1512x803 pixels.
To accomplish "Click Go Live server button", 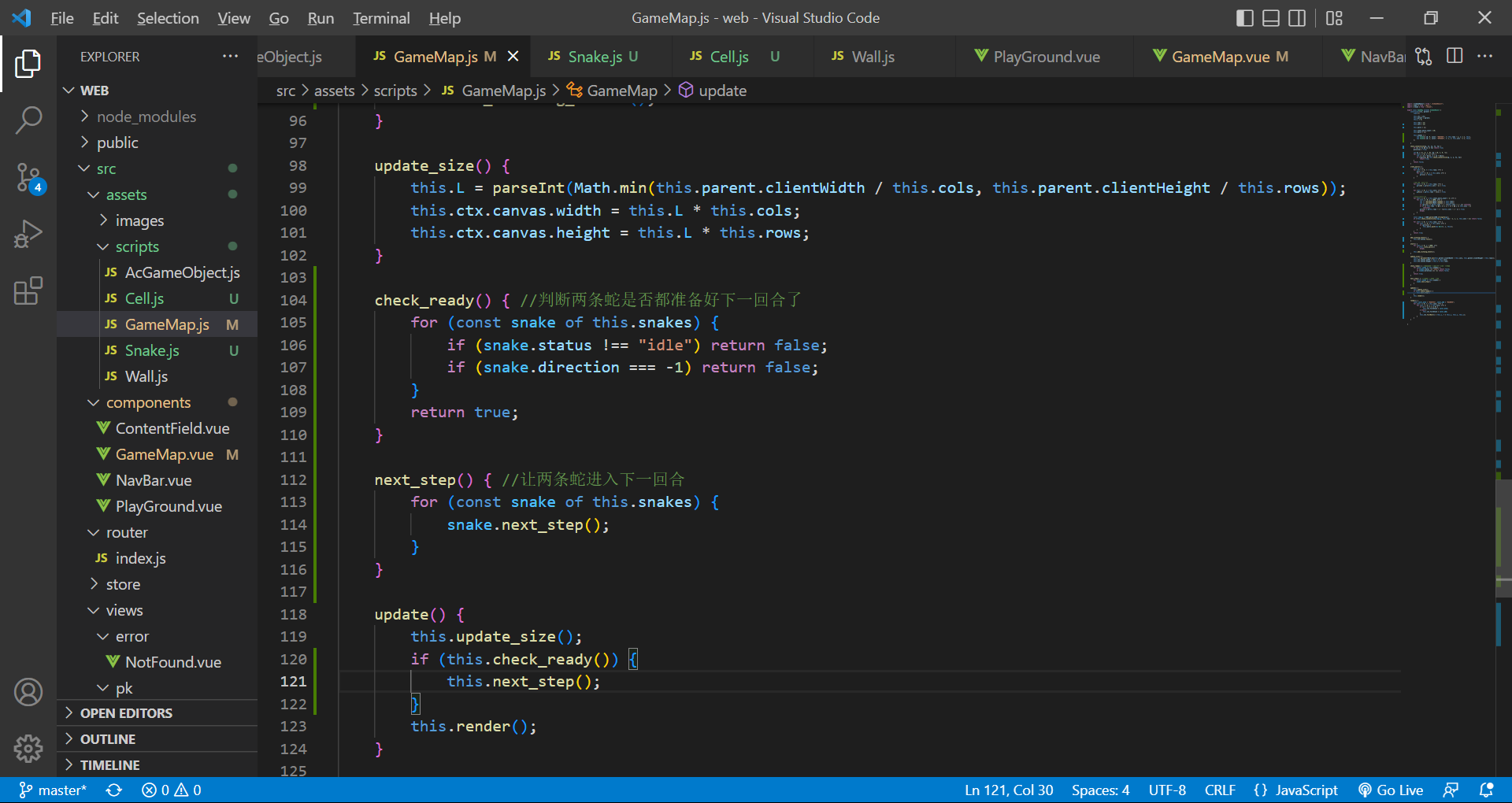I will [x=1391, y=790].
